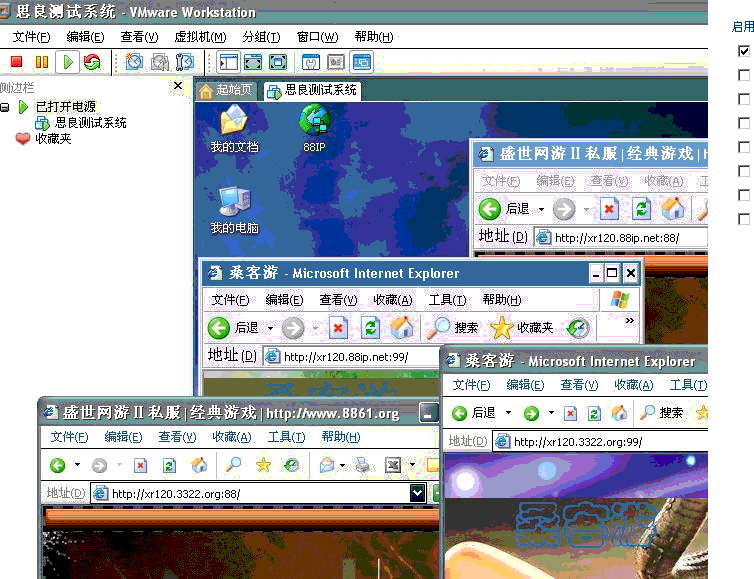This screenshot has height=579, width=754.
Task: Click address field http://xr120.3322.org:99/
Action: 601,441
